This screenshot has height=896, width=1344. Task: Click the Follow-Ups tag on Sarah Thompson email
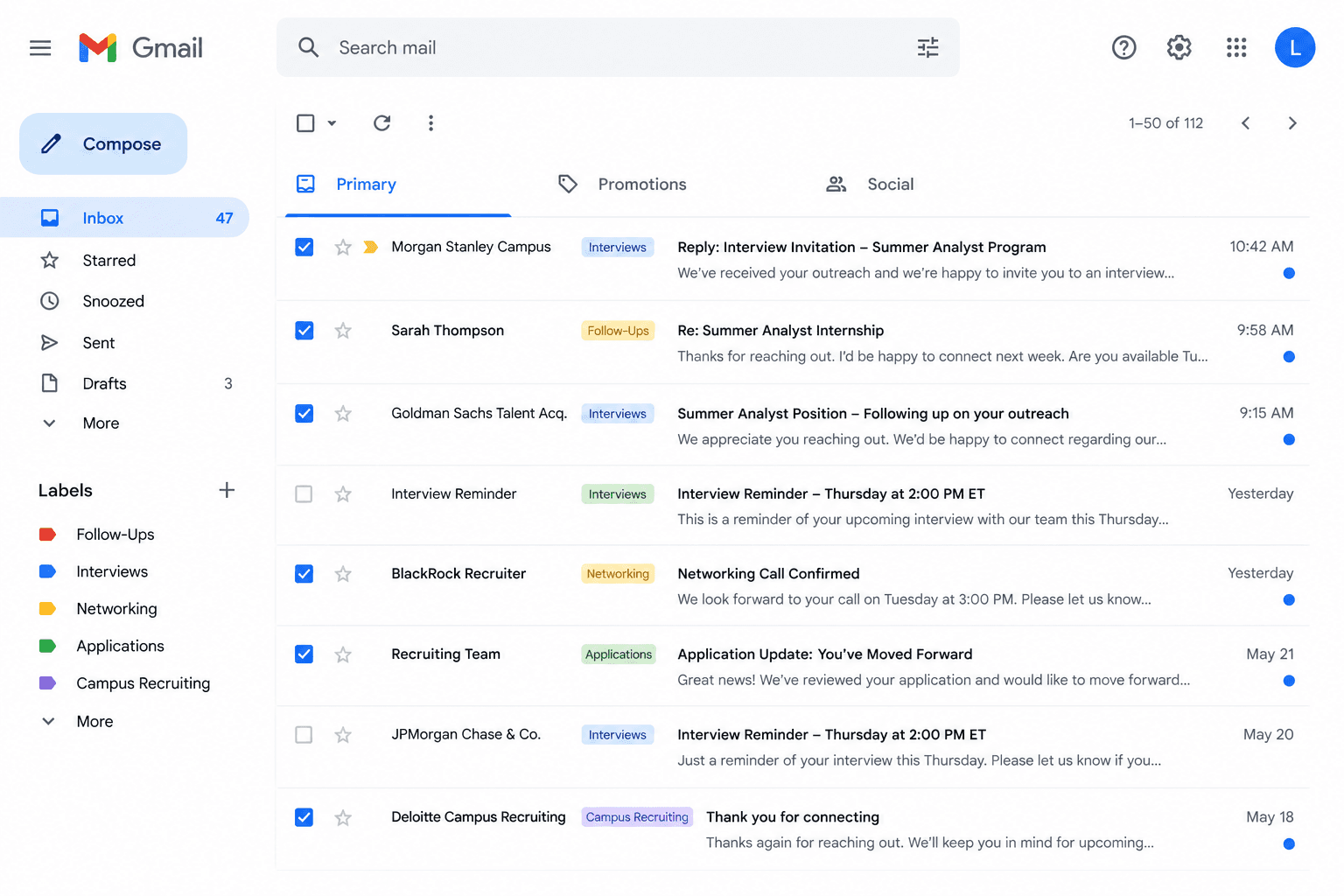[618, 331]
